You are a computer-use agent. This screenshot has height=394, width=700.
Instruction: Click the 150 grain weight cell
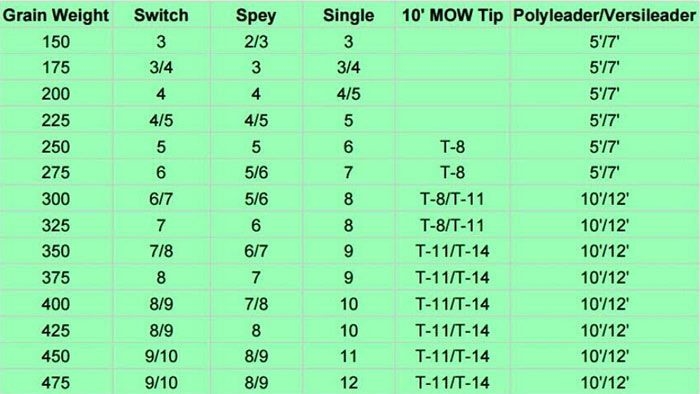(56, 42)
